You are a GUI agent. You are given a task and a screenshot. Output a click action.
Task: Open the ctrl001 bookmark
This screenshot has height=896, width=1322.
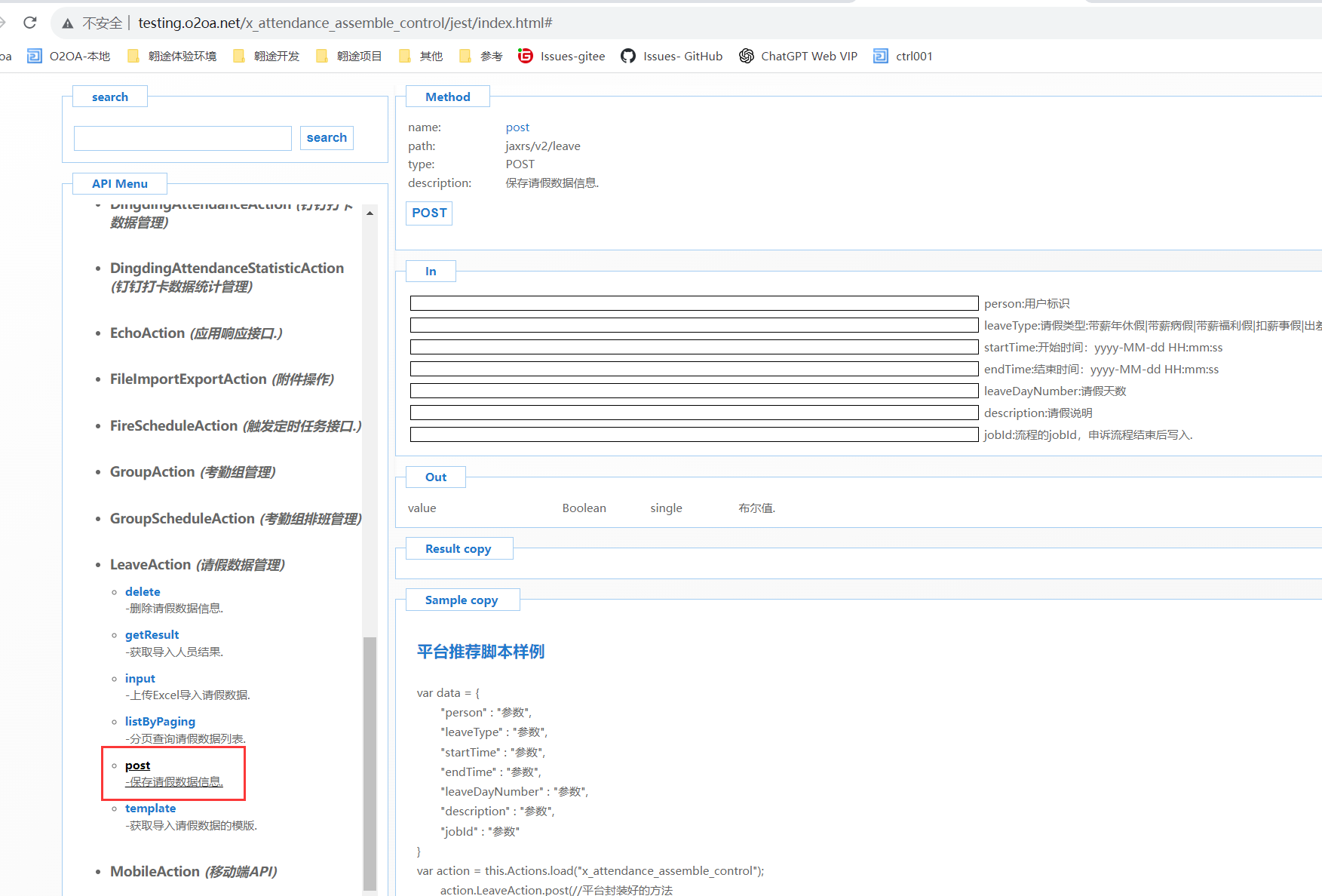coord(903,56)
